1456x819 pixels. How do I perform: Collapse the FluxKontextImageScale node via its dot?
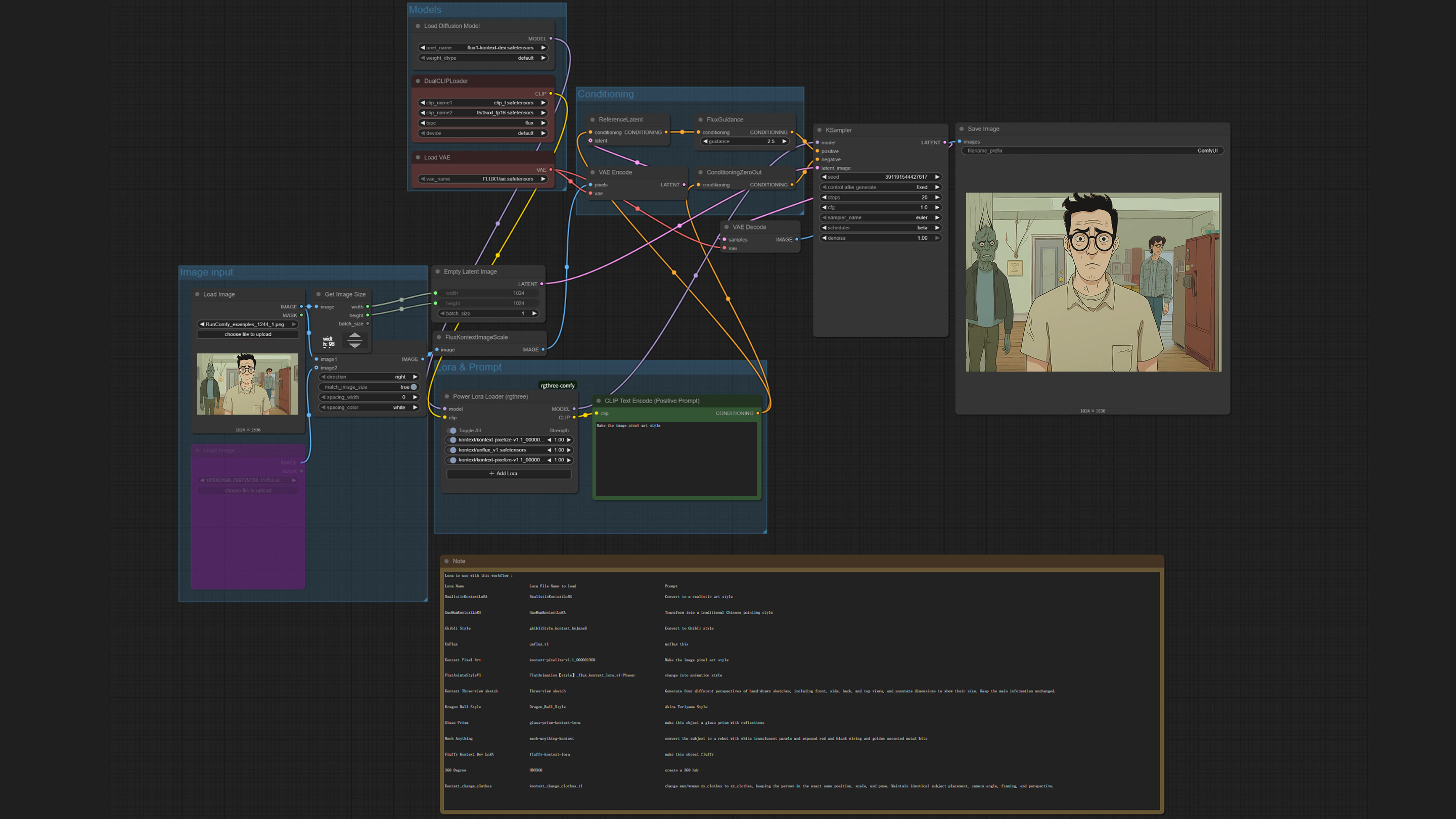pyautogui.click(x=439, y=337)
